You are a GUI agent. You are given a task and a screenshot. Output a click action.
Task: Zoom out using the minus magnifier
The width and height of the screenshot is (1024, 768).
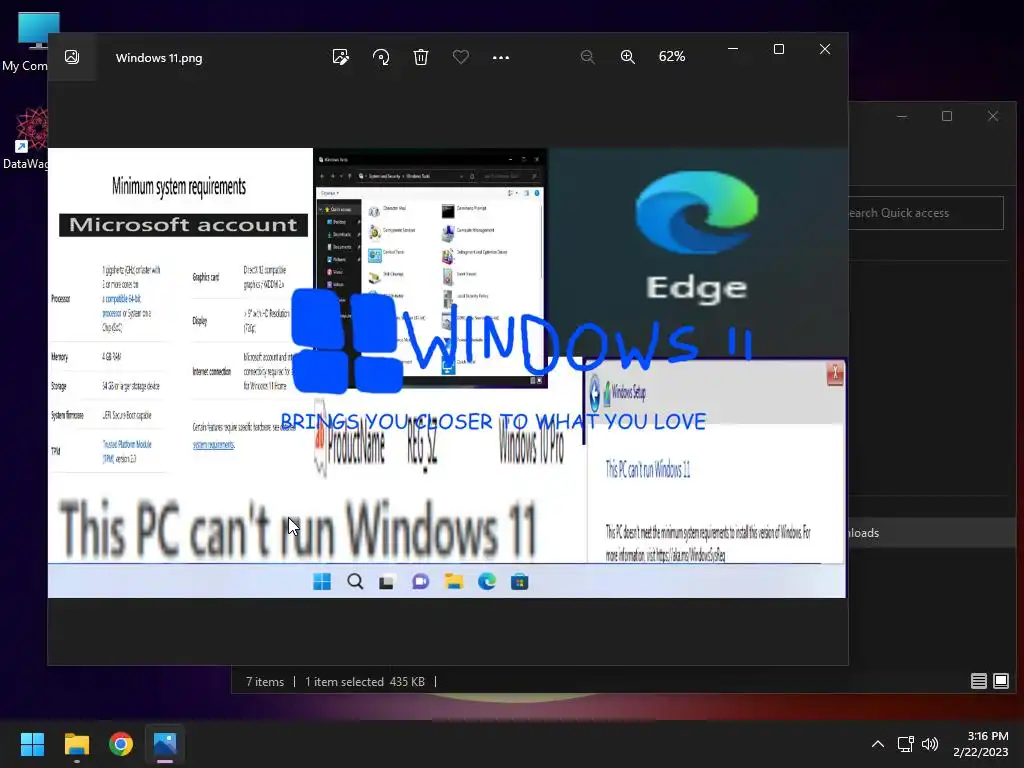coord(587,57)
